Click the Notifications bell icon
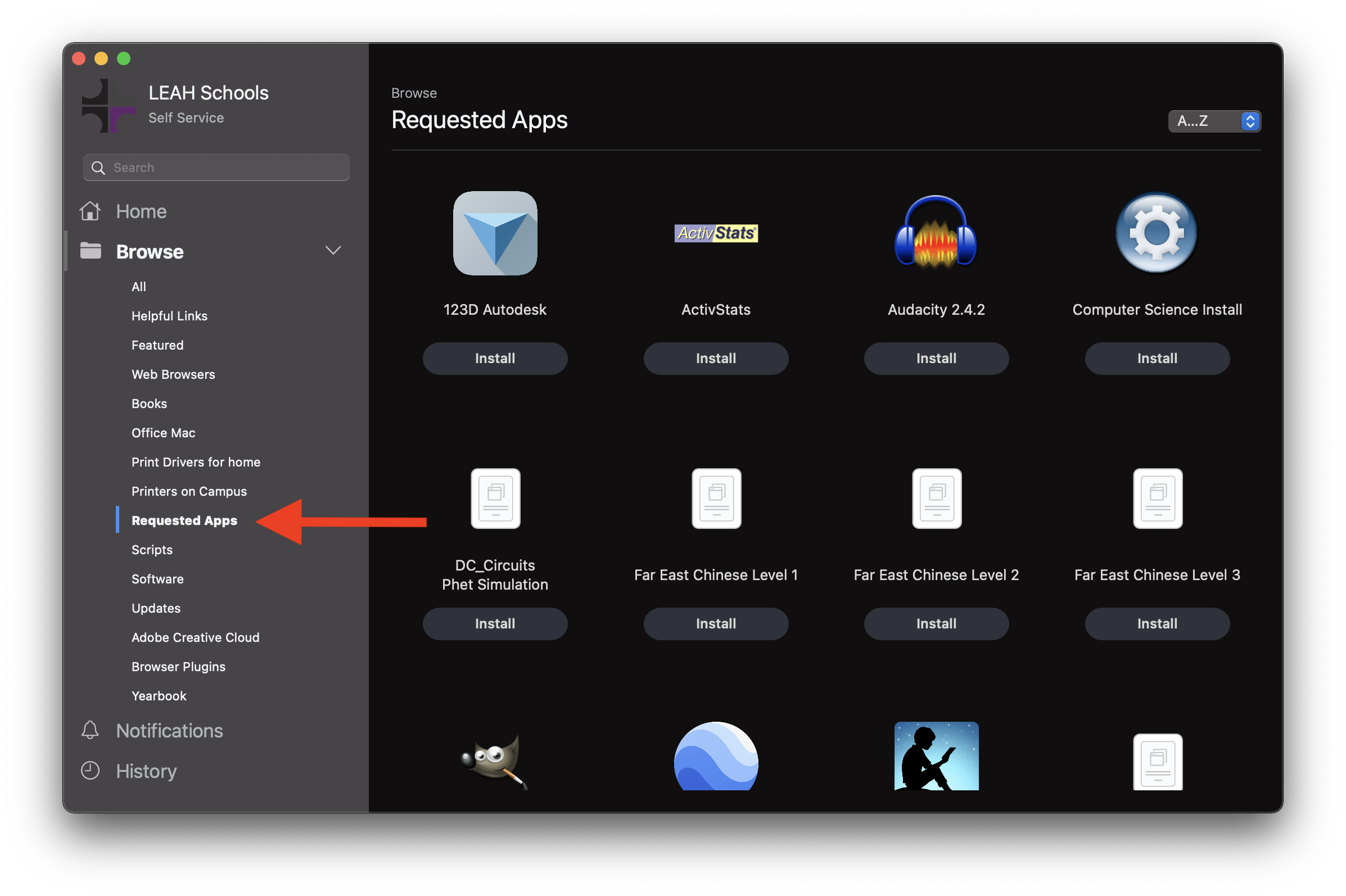 tap(90, 730)
